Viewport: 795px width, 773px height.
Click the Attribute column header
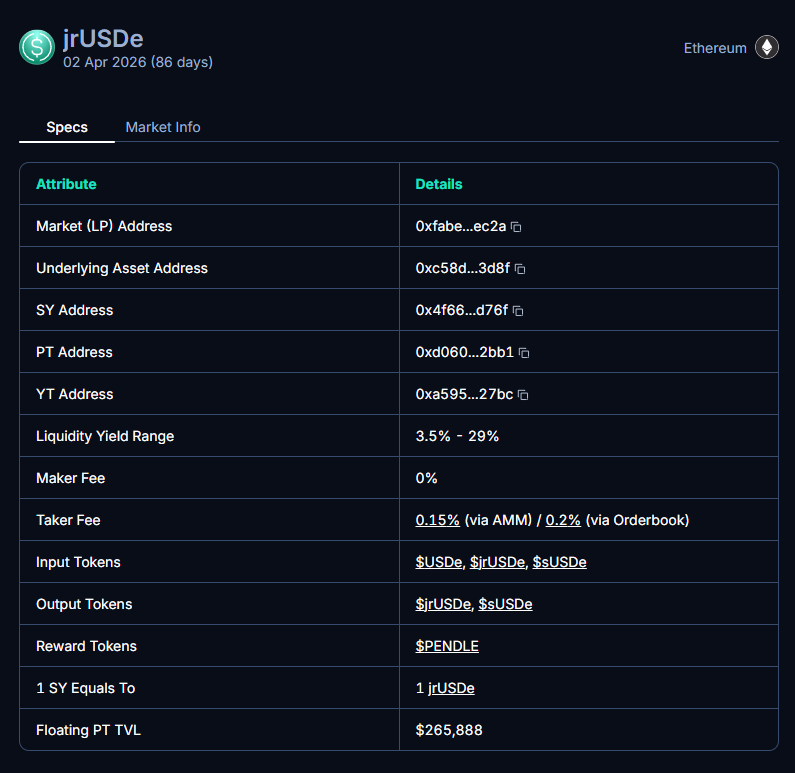pos(66,184)
